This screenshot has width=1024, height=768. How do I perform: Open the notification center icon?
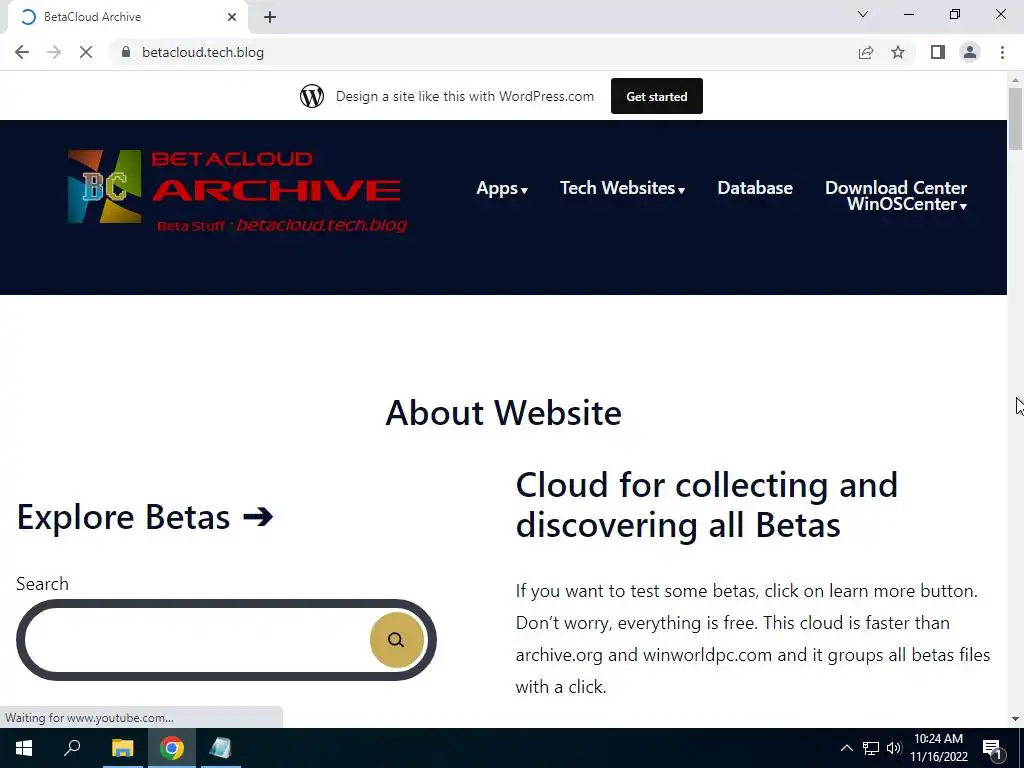(x=993, y=748)
